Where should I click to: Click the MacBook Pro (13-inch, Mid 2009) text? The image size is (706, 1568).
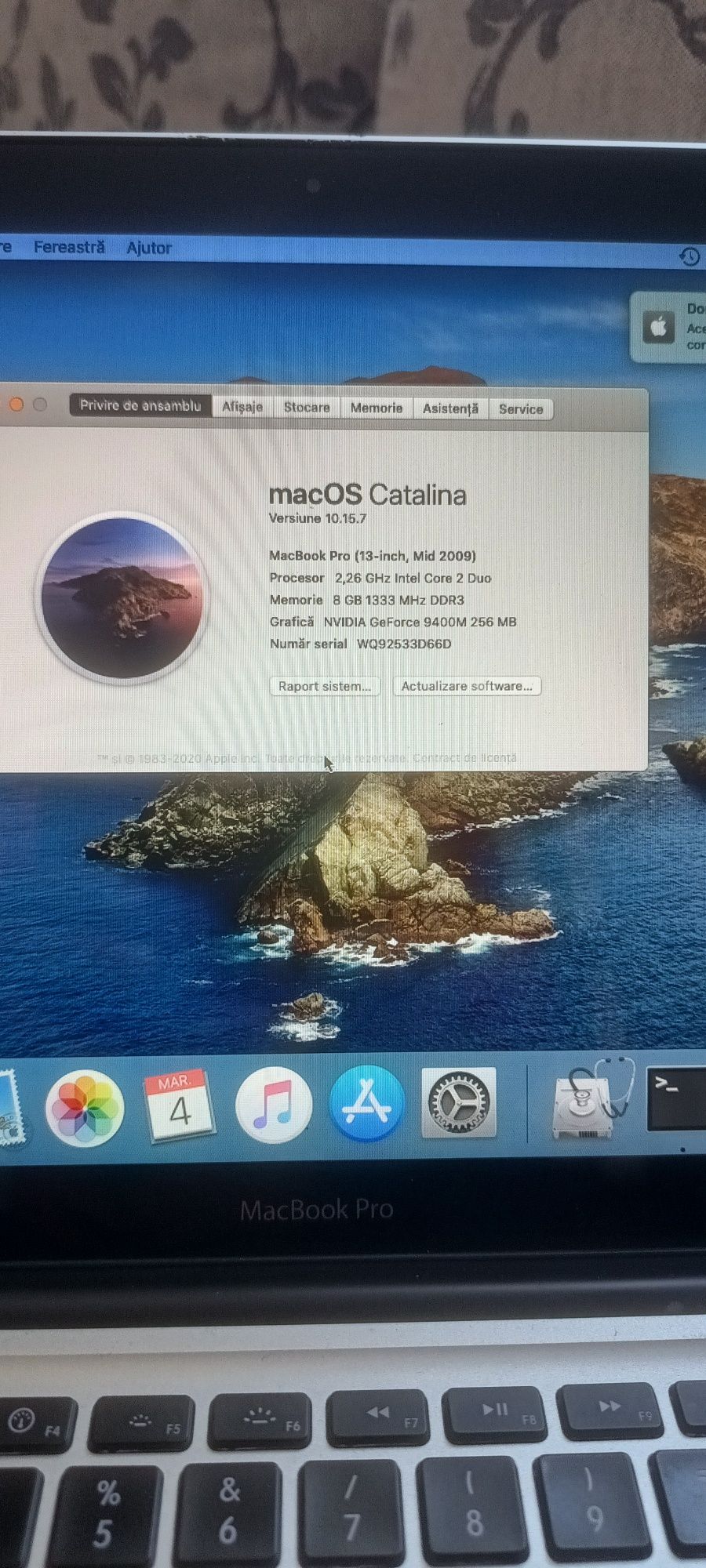pos(373,556)
